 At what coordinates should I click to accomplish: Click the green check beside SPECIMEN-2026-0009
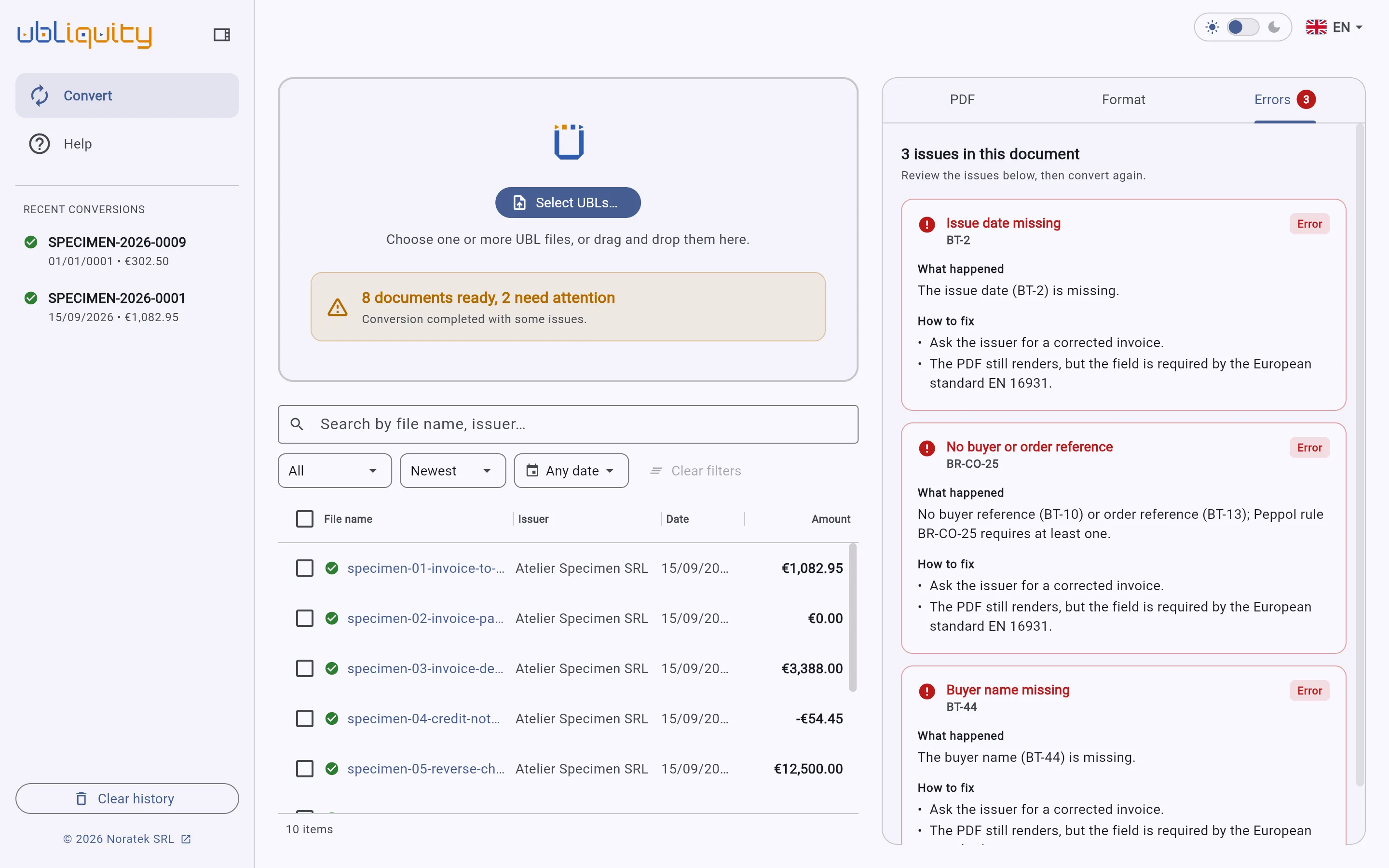(31, 242)
